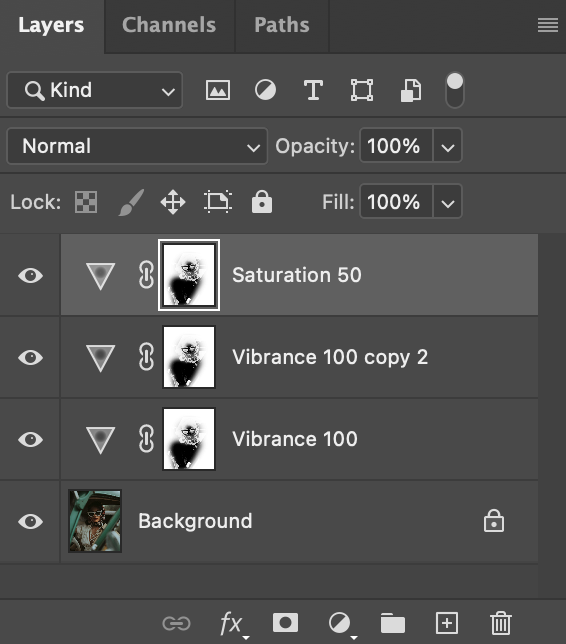Toggle mask link on Vibrance 100 layer
The image size is (566, 644).
pyautogui.click(x=146, y=439)
